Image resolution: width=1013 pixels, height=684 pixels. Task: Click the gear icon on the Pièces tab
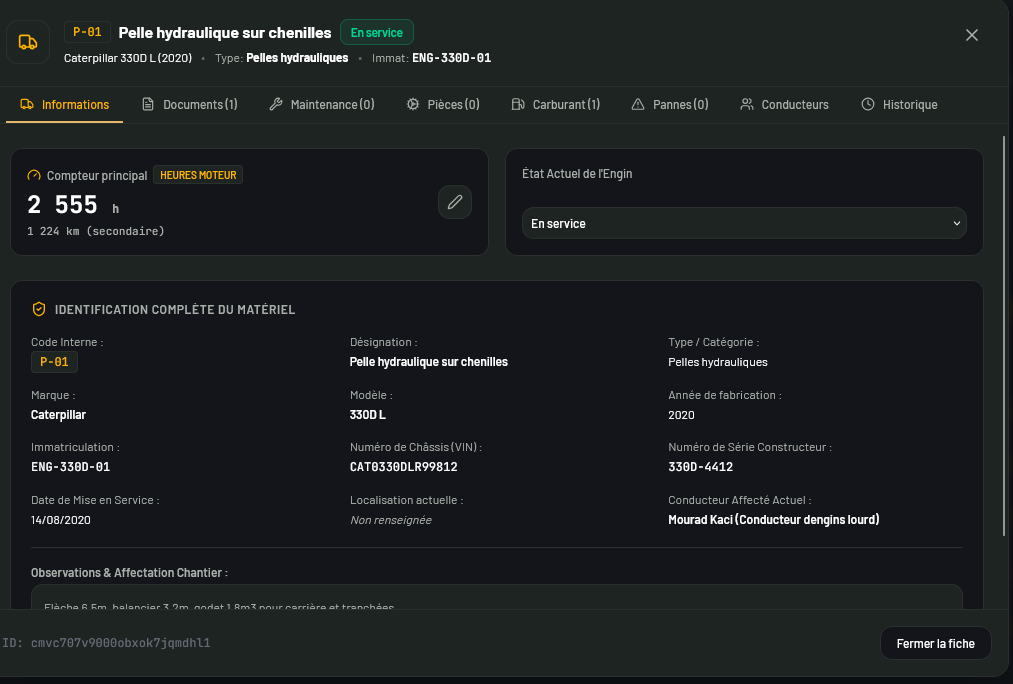click(x=413, y=105)
